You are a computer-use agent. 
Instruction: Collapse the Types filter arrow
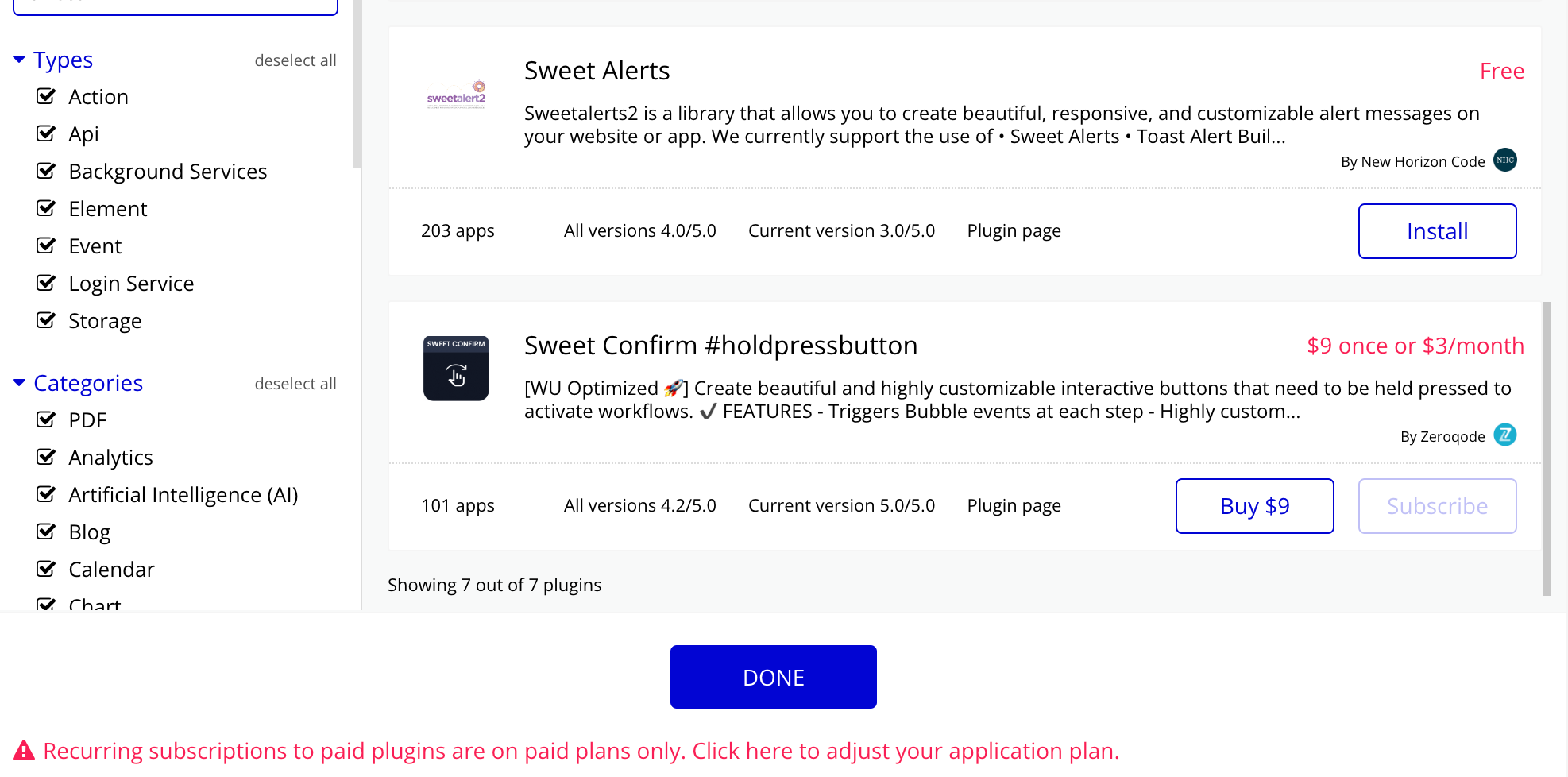tap(20, 60)
